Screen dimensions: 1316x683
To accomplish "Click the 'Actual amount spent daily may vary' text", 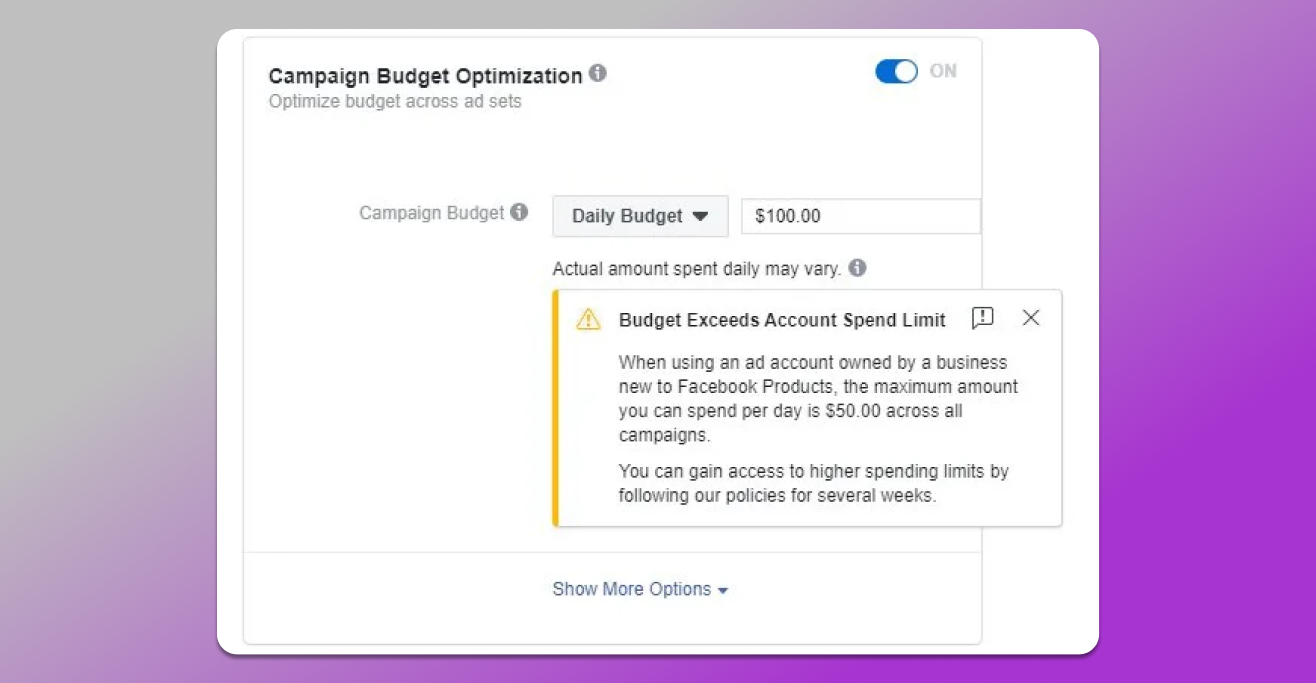I will tap(697, 269).
